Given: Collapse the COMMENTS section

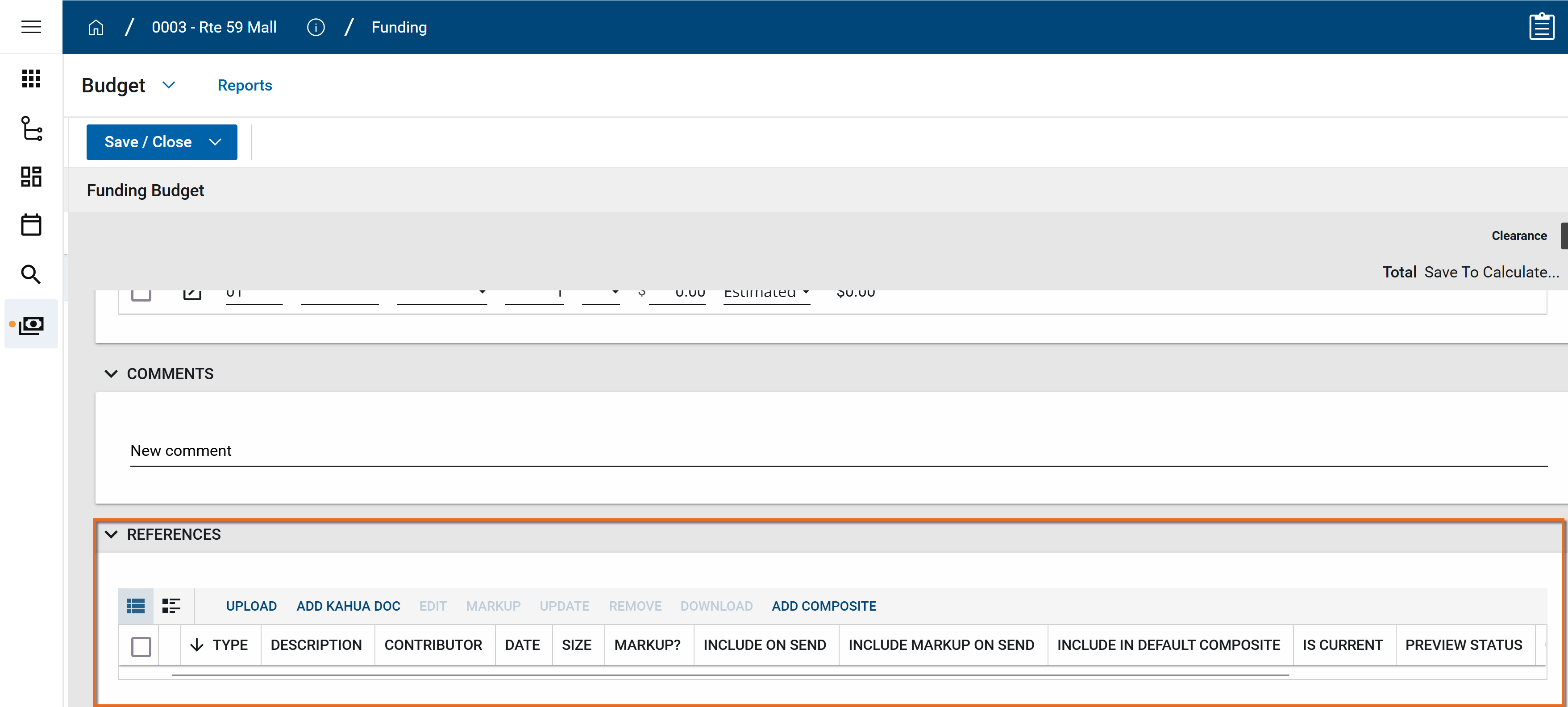Looking at the screenshot, I should click(x=111, y=374).
